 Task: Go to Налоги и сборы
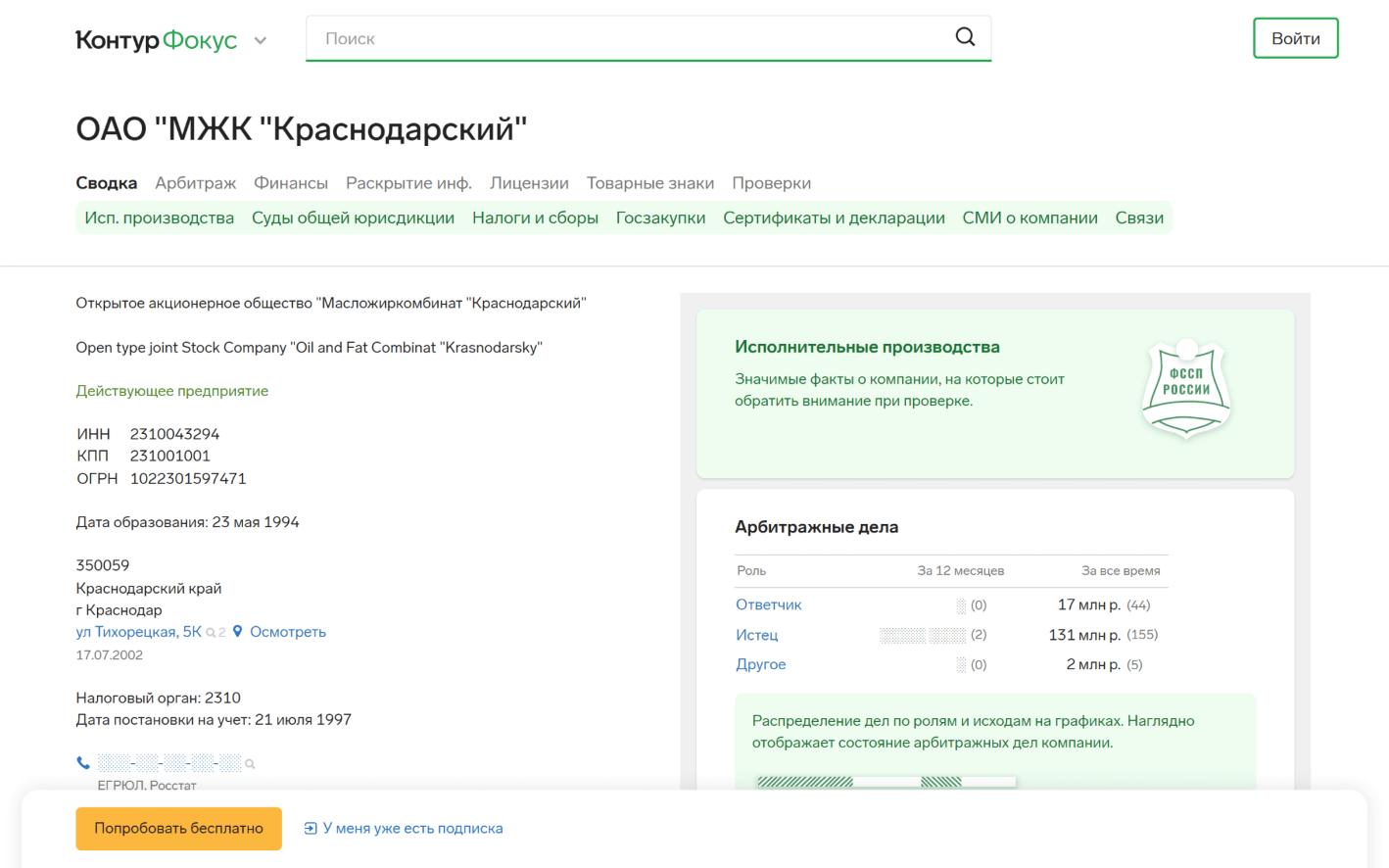click(x=535, y=217)
